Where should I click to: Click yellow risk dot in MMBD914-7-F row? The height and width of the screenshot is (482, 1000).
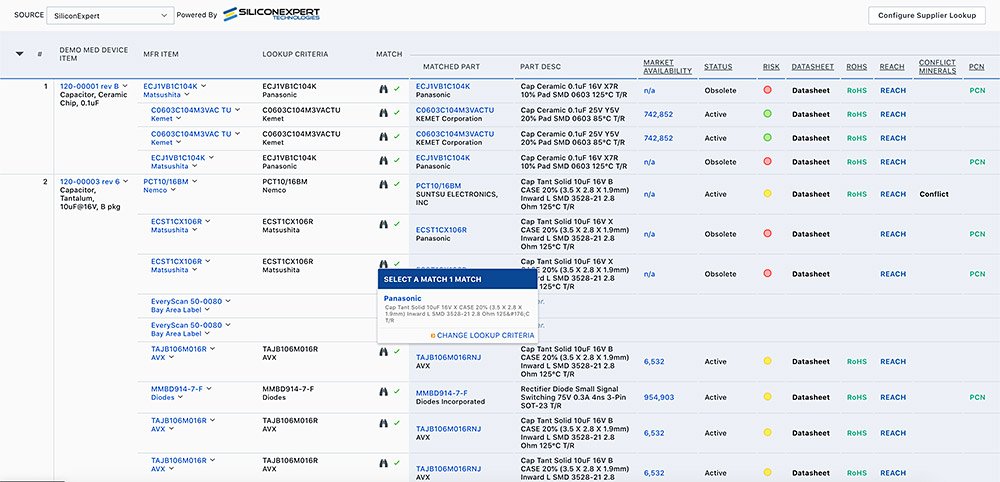click(x=767, y=397)
